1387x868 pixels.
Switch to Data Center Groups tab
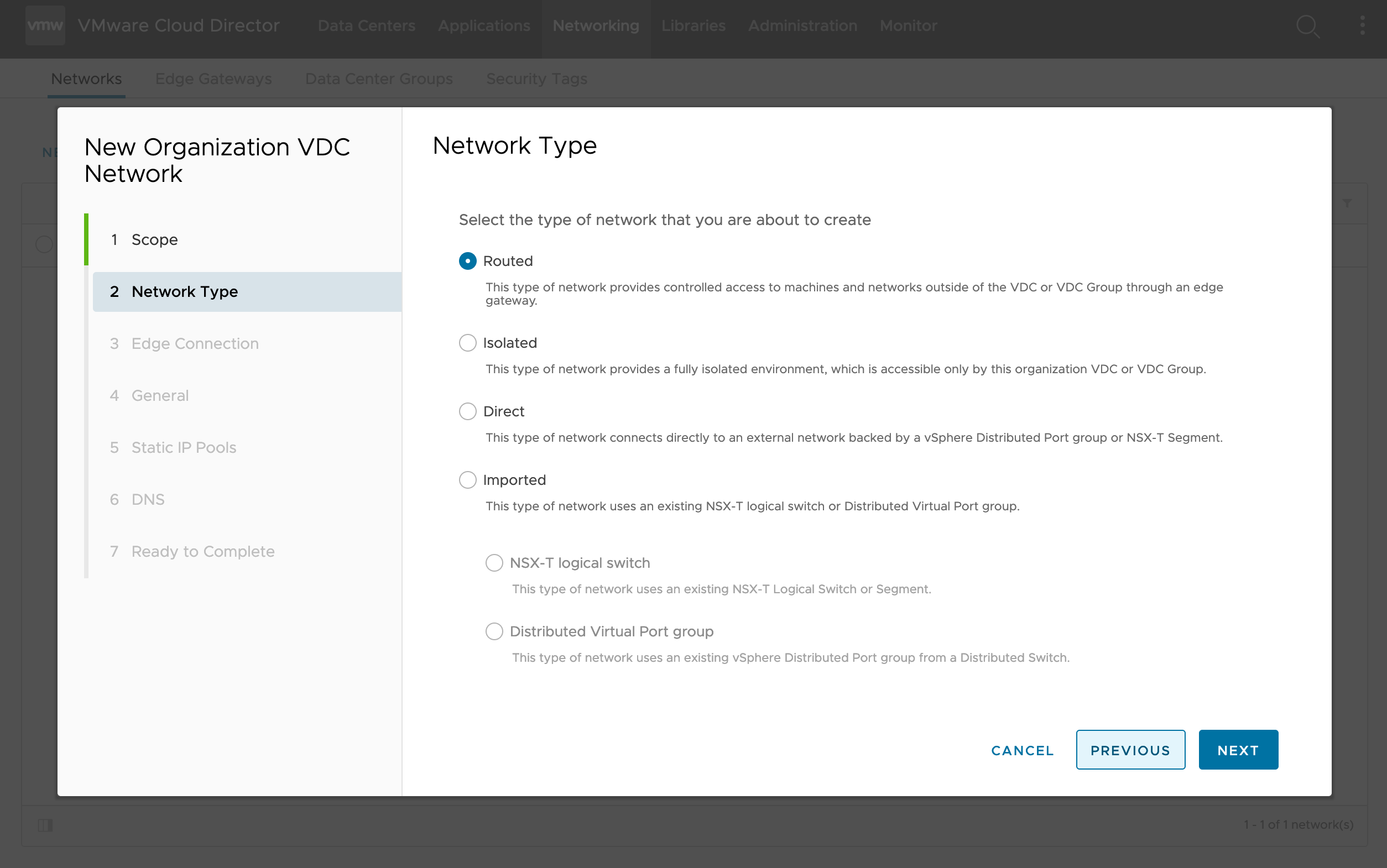tap(378, 79)
